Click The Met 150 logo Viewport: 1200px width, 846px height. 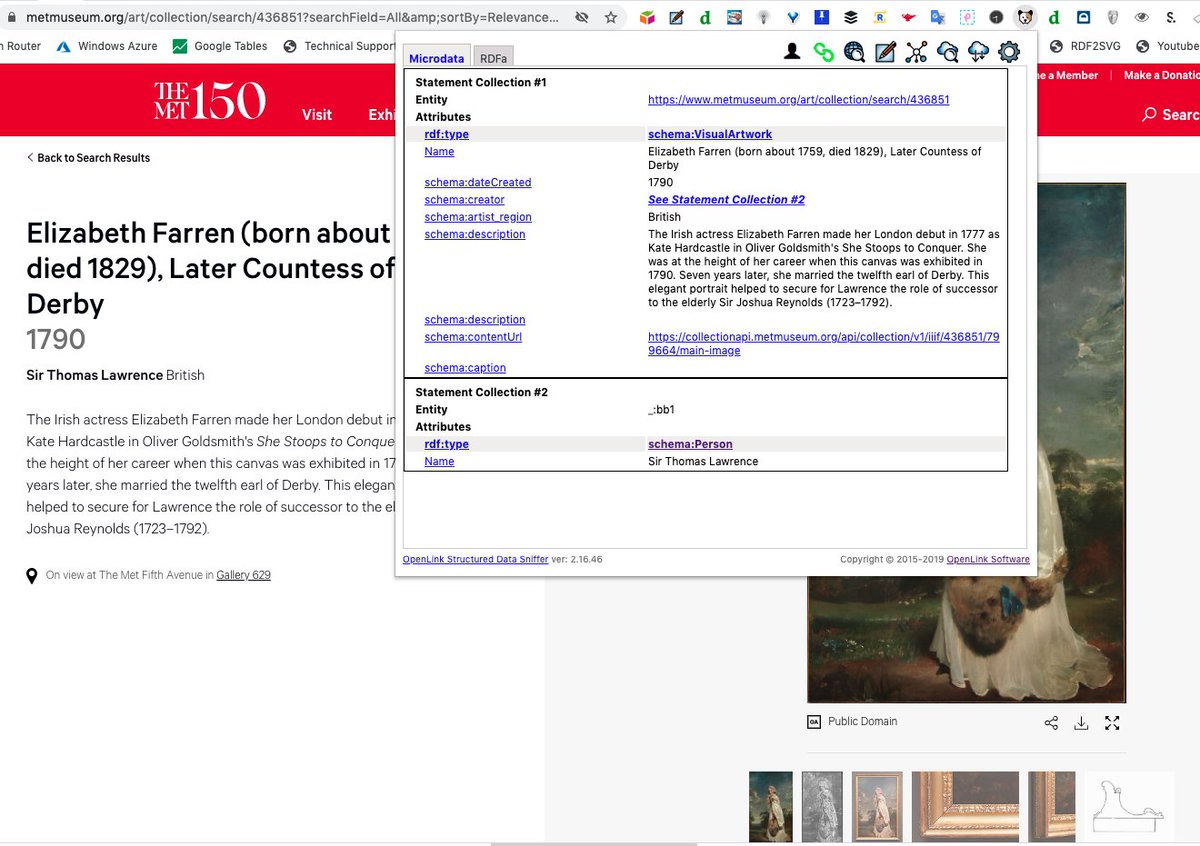click(209, 101)
